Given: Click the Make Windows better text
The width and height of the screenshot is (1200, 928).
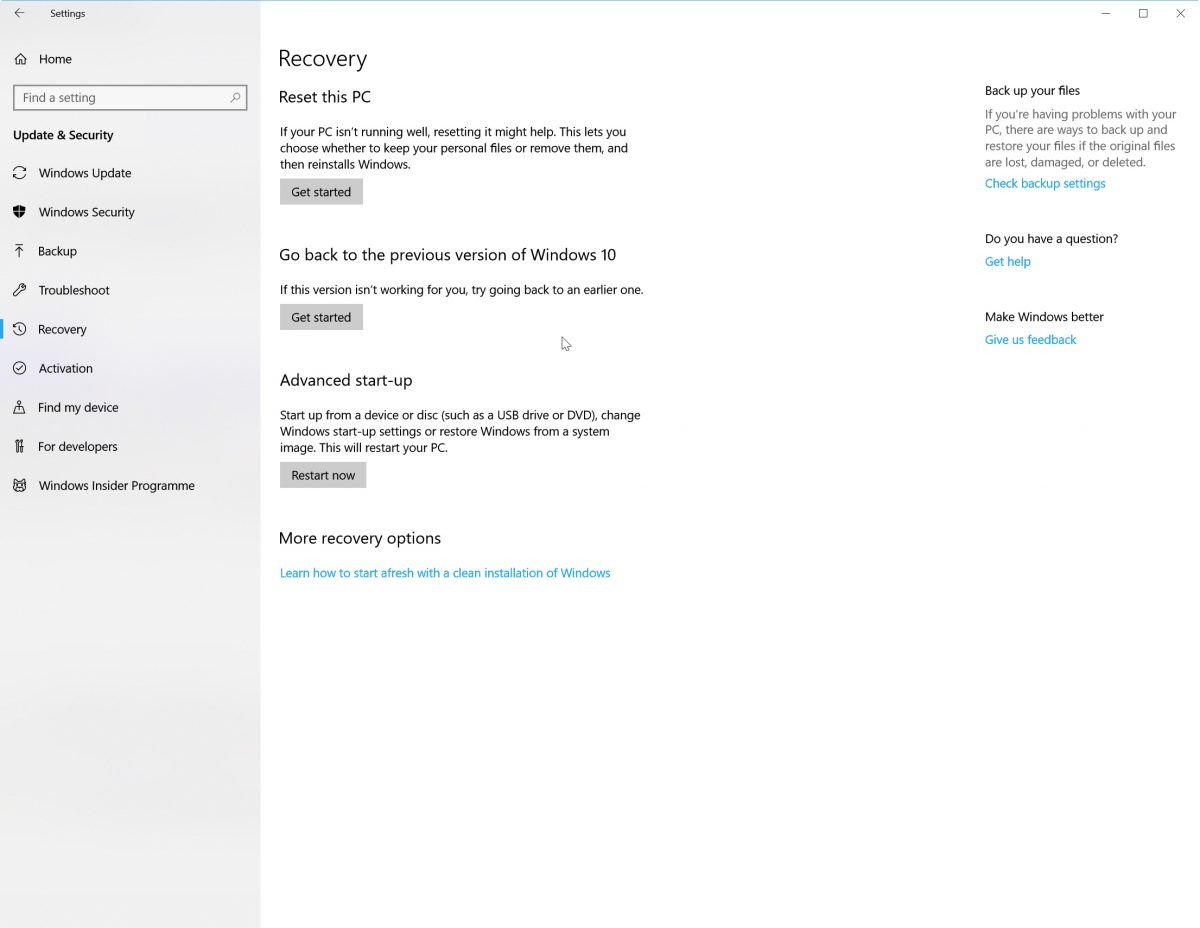Looking at the screenshot, I should pyautogui.click(x=1044, y=317).
